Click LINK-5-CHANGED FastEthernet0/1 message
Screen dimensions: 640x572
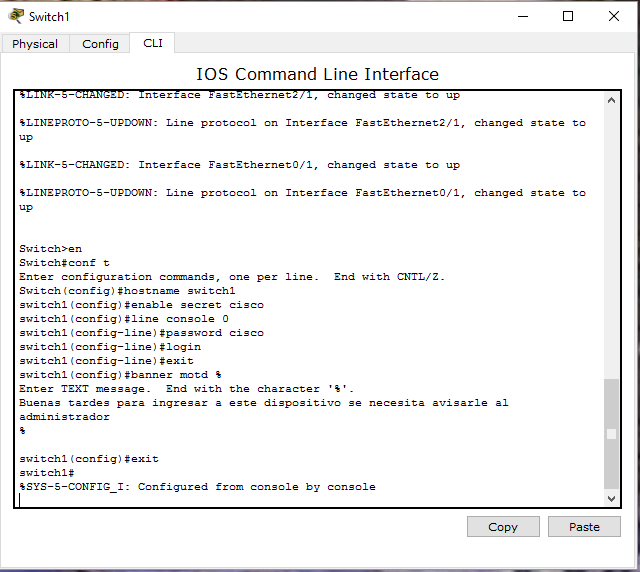[240, 165]
